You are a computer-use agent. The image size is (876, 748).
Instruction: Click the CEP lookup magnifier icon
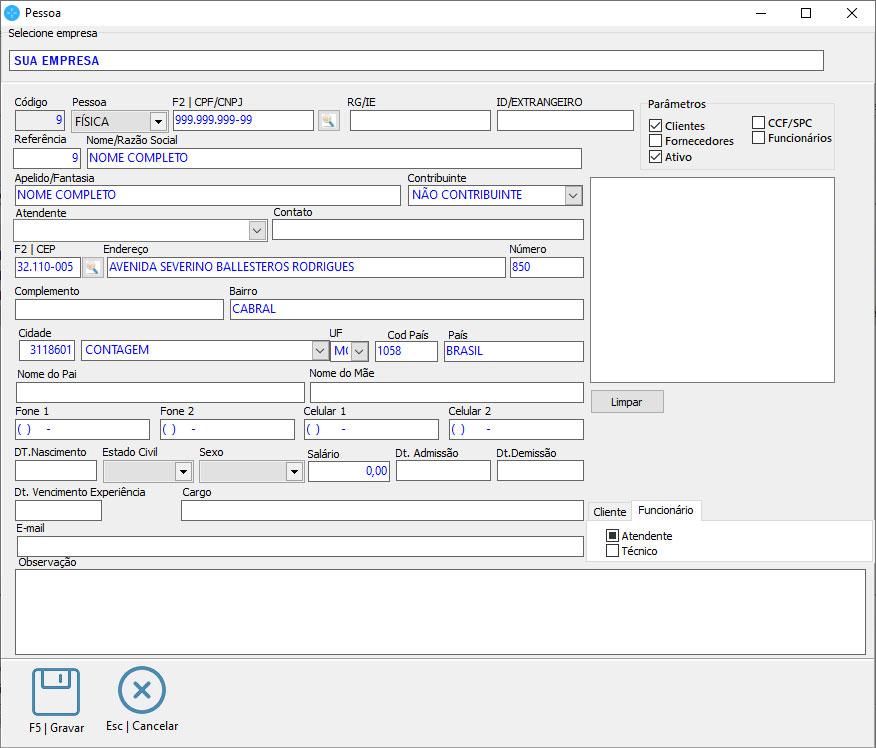92,267
